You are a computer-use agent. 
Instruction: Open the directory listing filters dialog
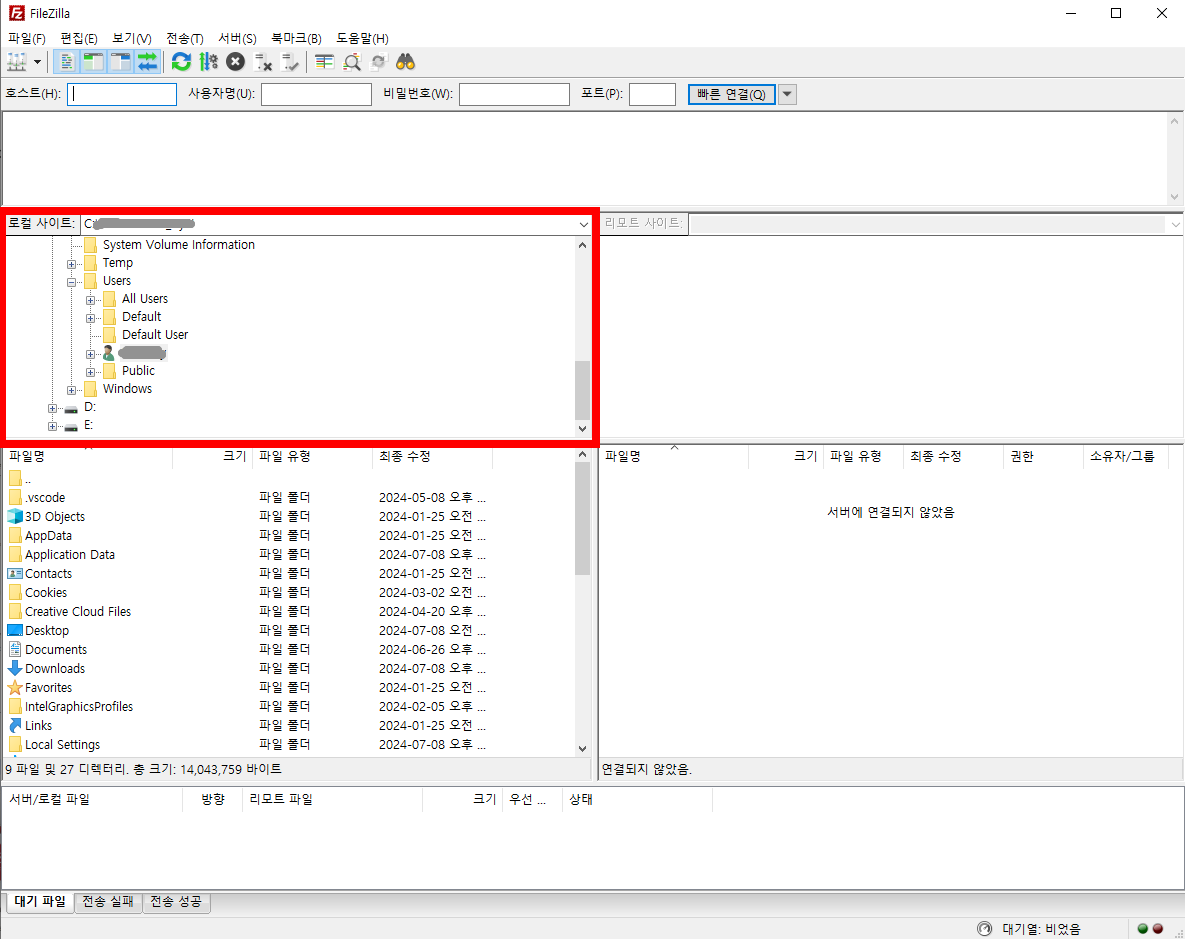pos(324,62)
